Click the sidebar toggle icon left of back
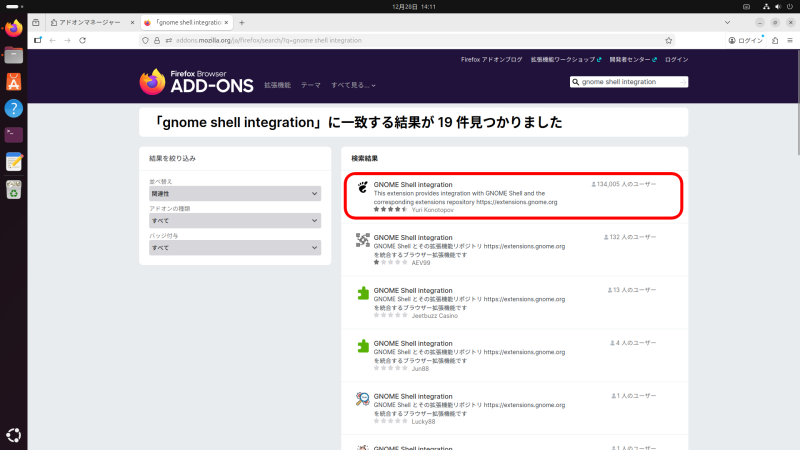800x450 pixels. pos(38,40)
